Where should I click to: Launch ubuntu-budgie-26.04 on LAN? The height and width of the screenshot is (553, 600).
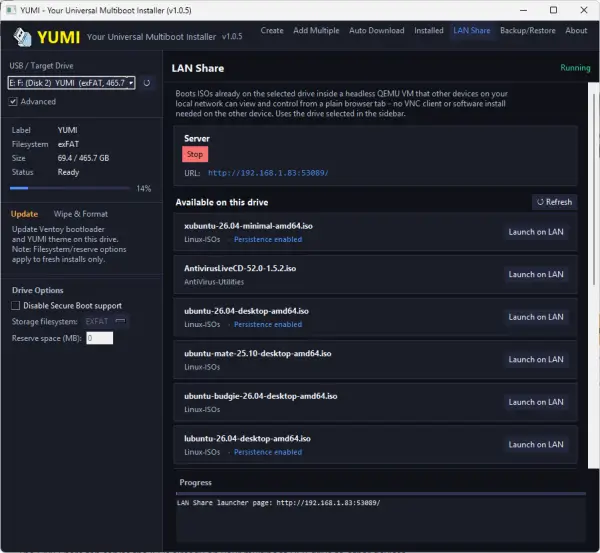(536, 402)
